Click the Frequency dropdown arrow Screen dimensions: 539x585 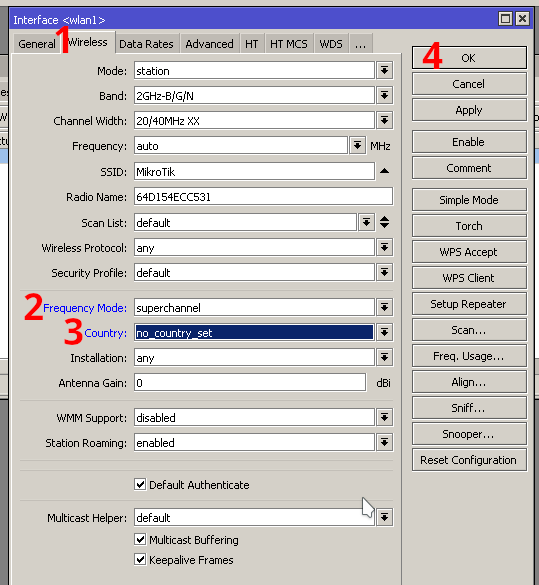pos(357,146)
